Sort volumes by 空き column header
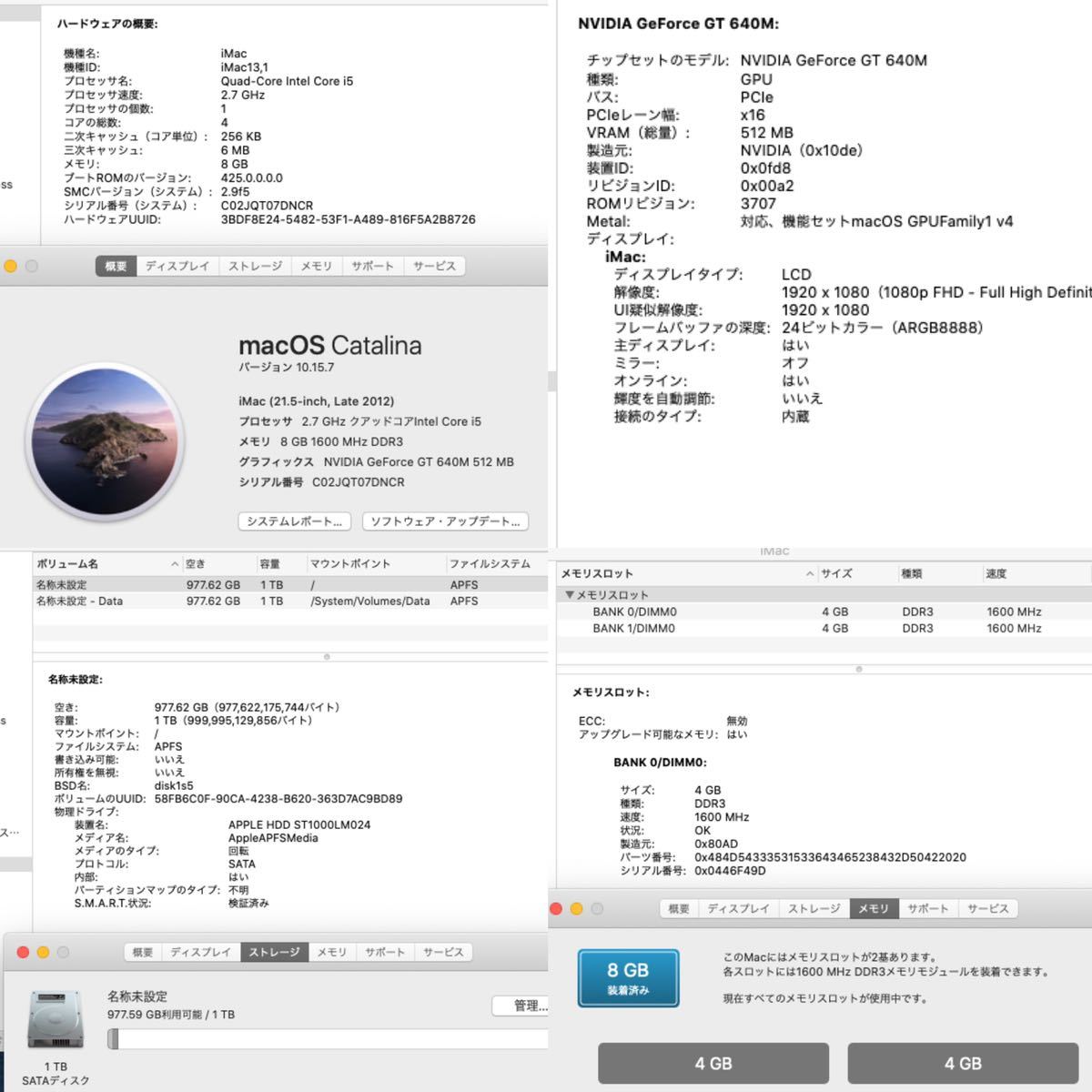The image size is (1092, 1092). click(219, 564)
